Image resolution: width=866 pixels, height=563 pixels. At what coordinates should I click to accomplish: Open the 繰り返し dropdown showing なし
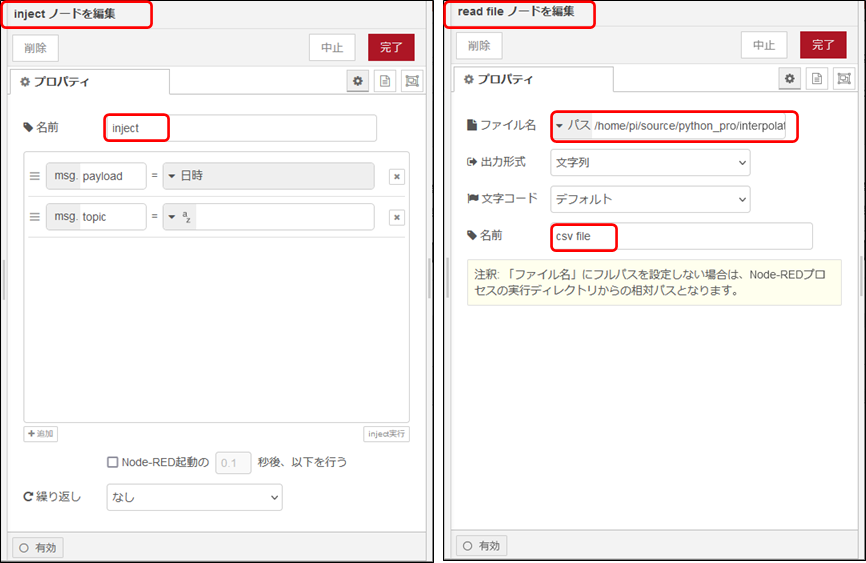[x=194, y=497]
